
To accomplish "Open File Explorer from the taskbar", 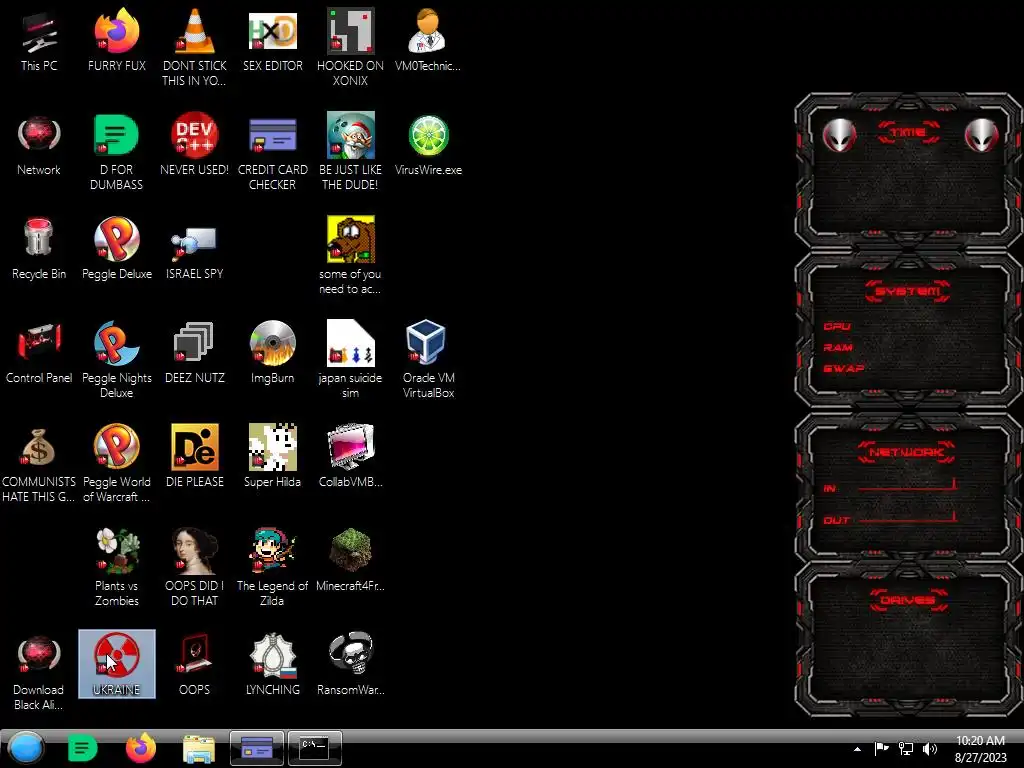I will [199, 750].
